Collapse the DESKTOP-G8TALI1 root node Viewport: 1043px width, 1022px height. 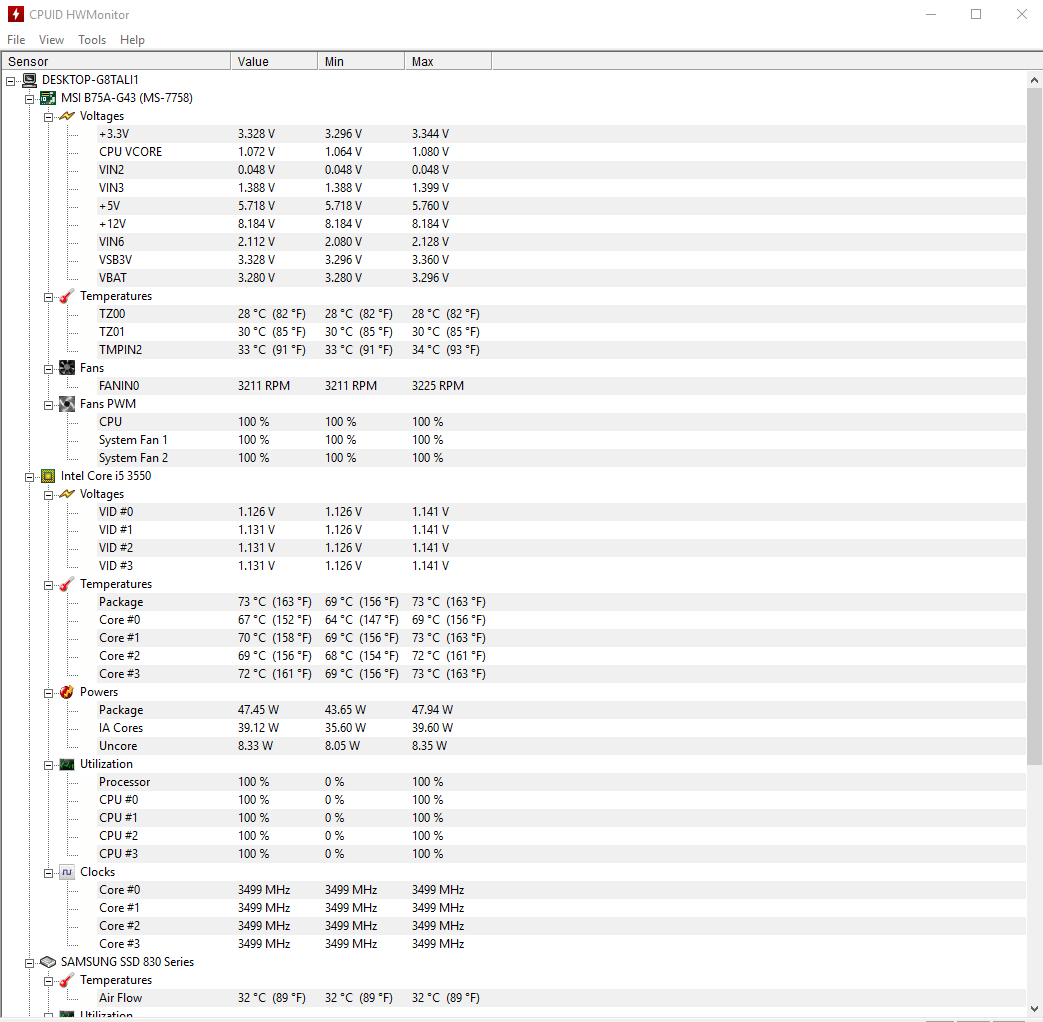pos(11,81)
